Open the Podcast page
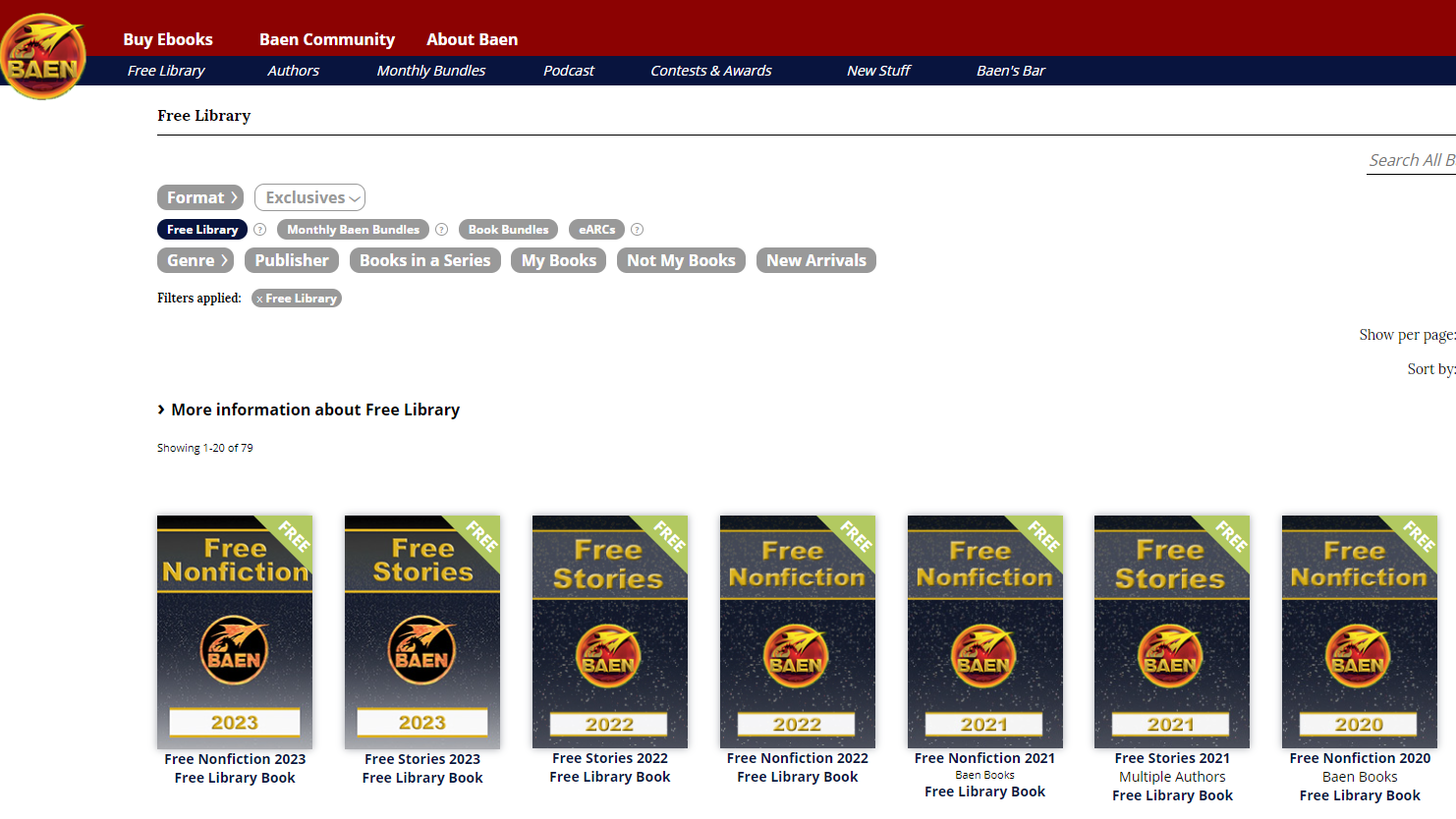Viewport: 1456px width, 819px height. (x=569, y=71)
